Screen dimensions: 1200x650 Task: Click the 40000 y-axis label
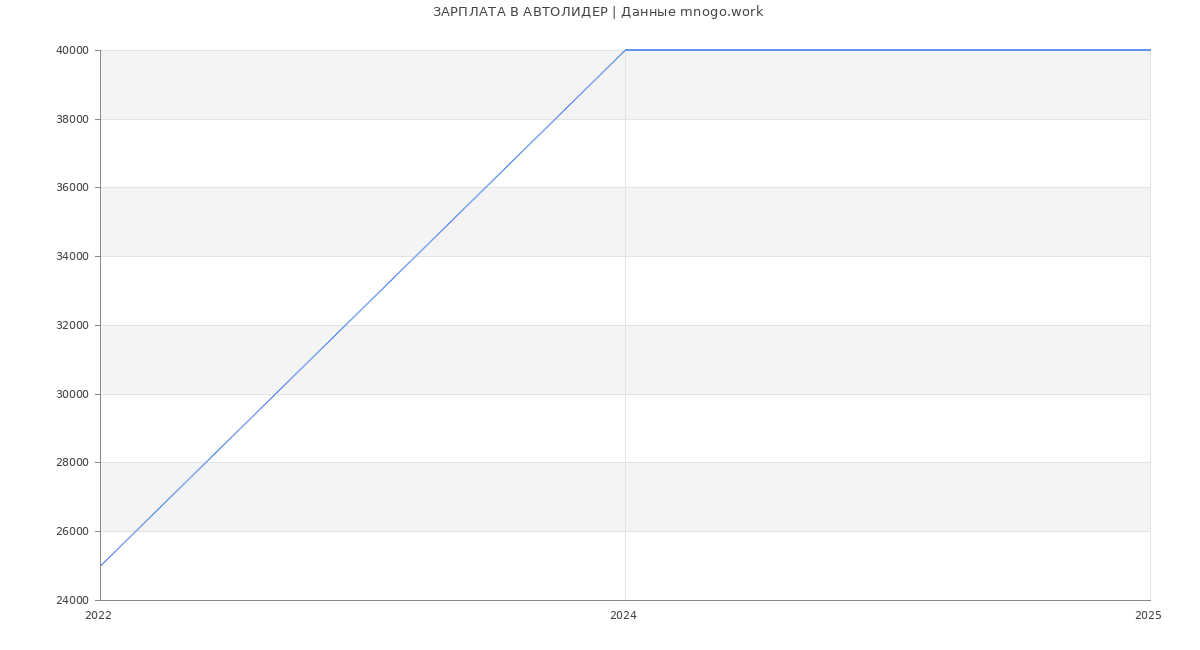(x=72, y=50)
